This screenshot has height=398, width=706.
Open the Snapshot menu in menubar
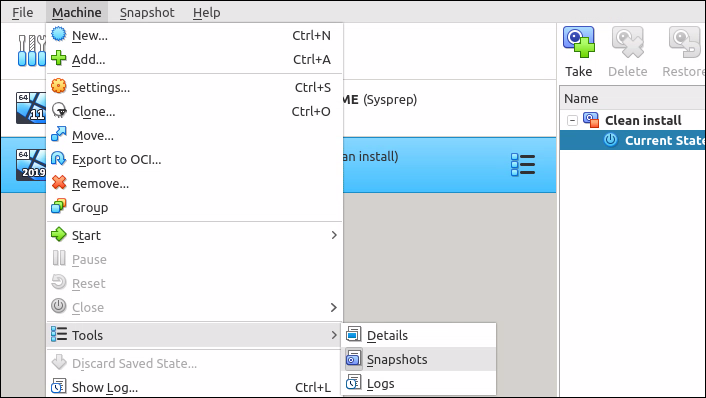click(147, 12)
